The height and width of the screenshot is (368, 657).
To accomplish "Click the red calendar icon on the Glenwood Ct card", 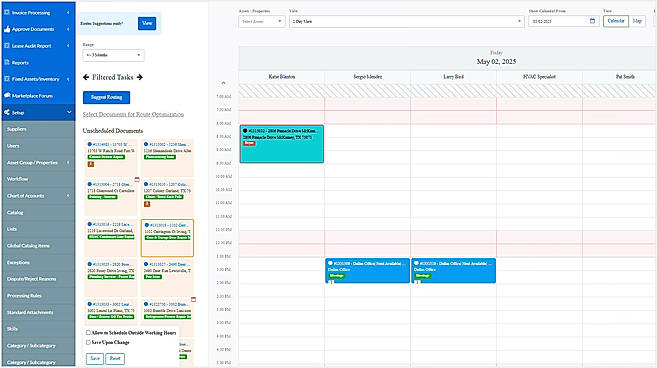I will pos(137,179).
